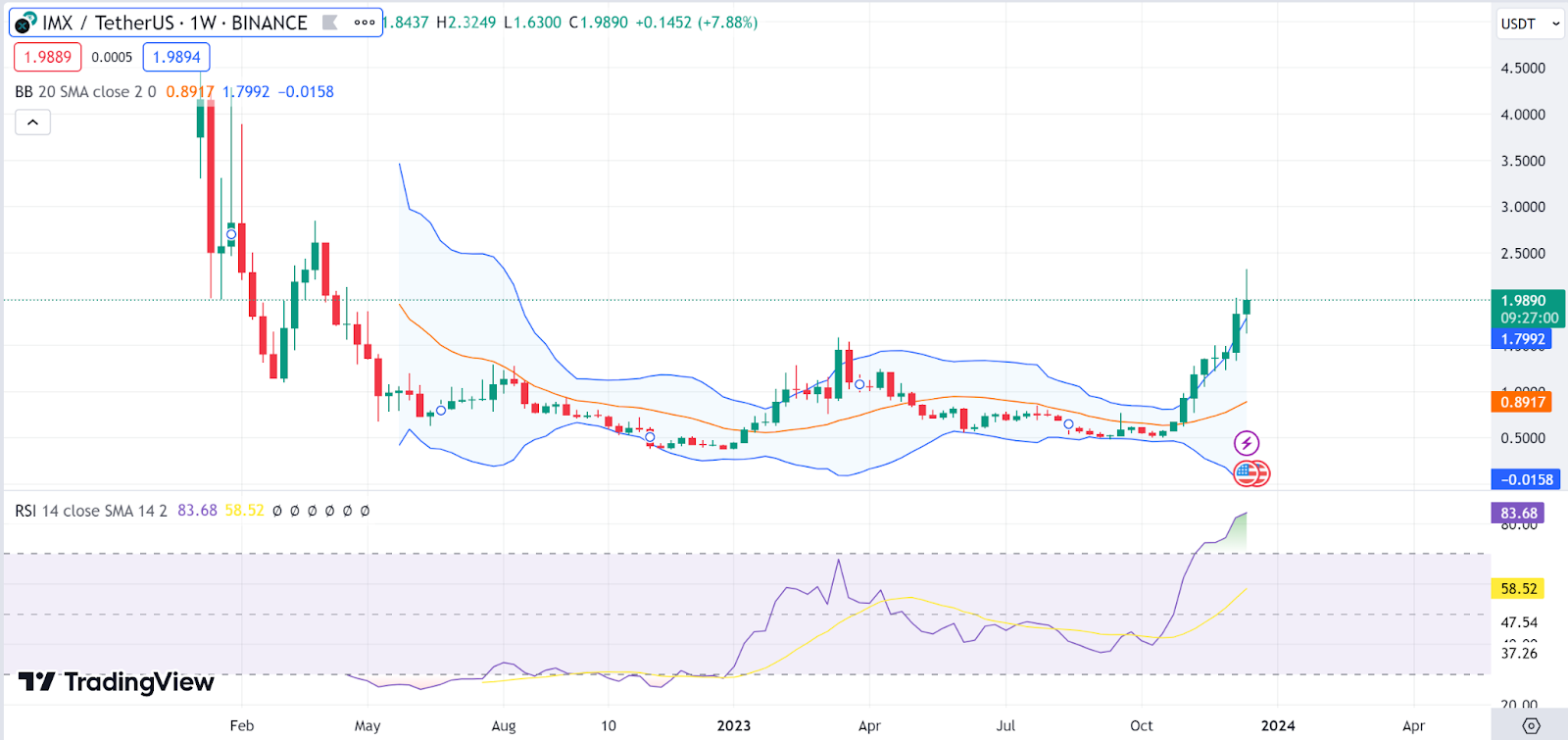The width and height of the screenshot is (1568, 740).
Task: Click the 3.0000 price scale value
Action: click(1523, 207)
